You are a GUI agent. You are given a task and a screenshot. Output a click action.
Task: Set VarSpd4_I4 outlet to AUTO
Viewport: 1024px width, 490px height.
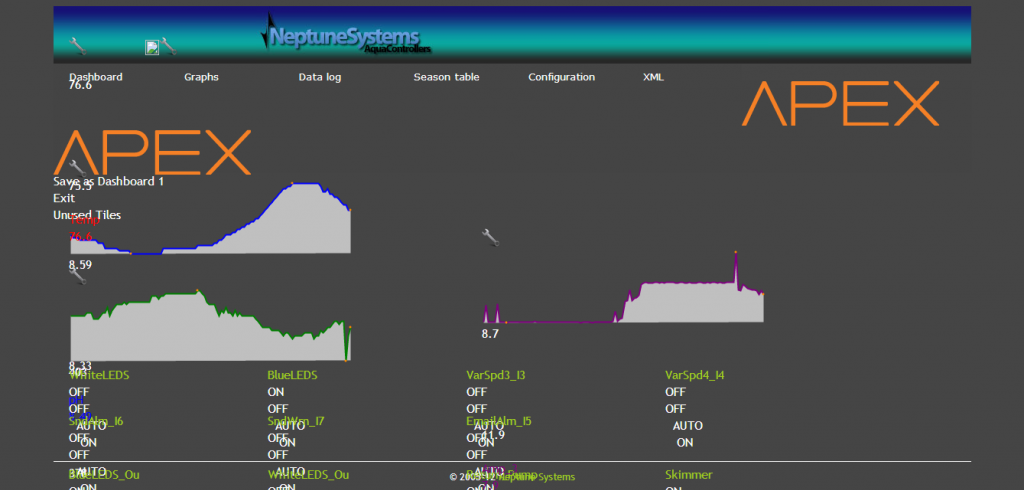coord(688,426)
